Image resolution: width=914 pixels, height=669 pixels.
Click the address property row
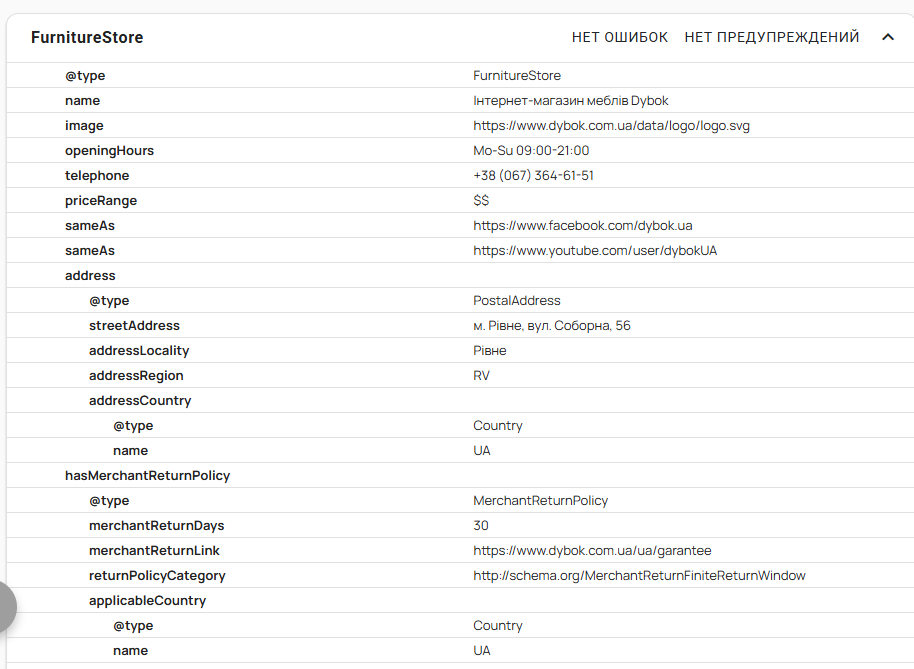460,276
